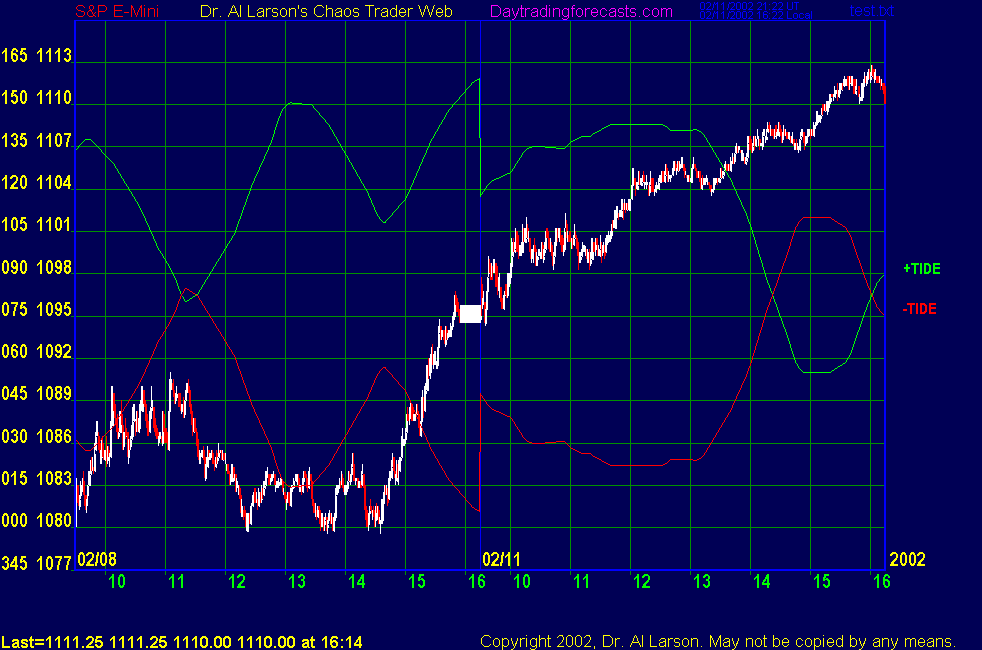Select the 02/08 date label
The width and height of the screenshot is (982, 650).
(98, 558)
